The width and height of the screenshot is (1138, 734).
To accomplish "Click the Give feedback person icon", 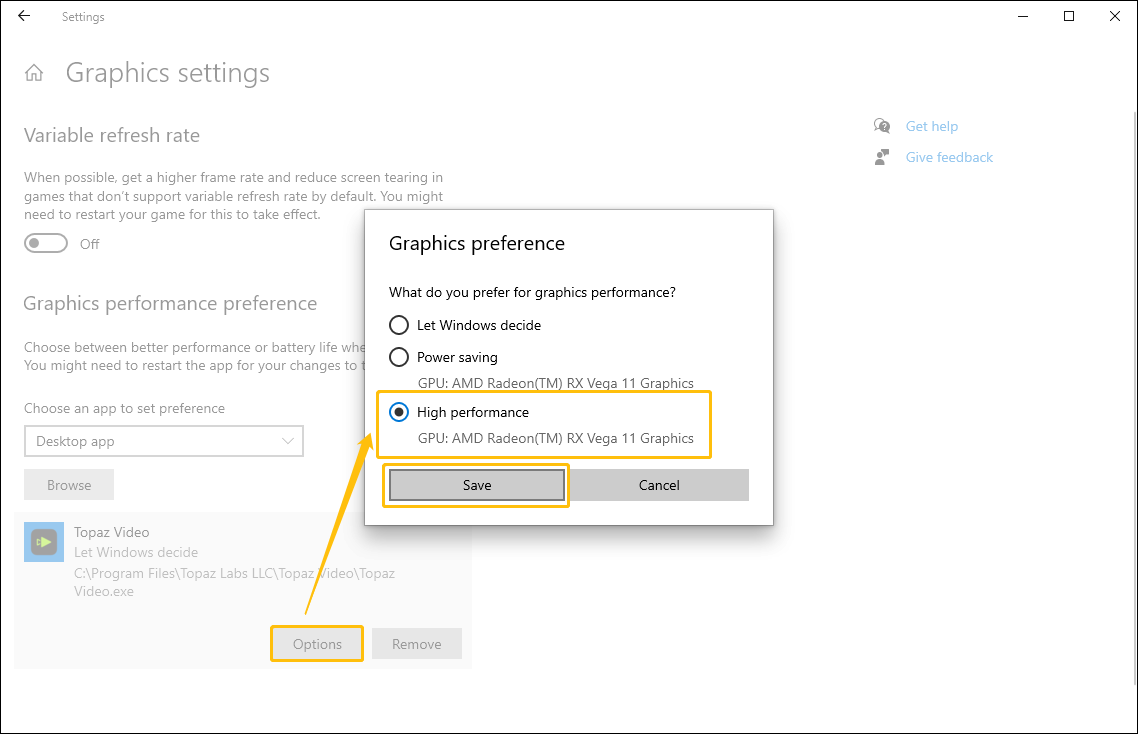I will click(x=881, y=157).
